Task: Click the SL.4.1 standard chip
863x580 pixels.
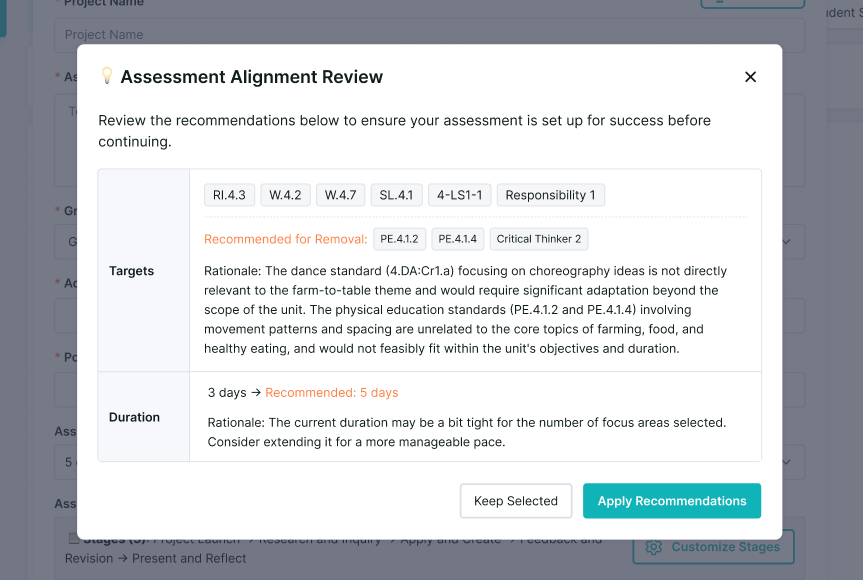Action: 396,195
